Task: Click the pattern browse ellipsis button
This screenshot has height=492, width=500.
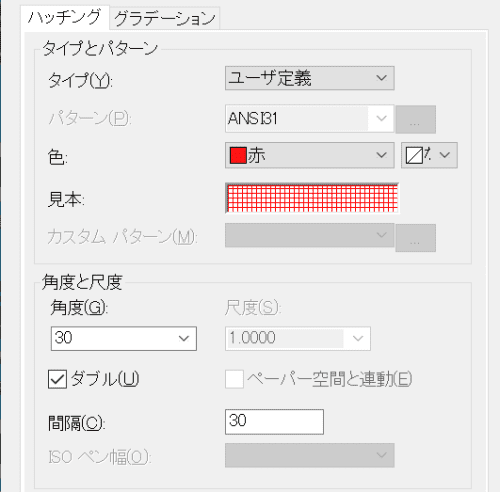Action: tap(416, 119)
